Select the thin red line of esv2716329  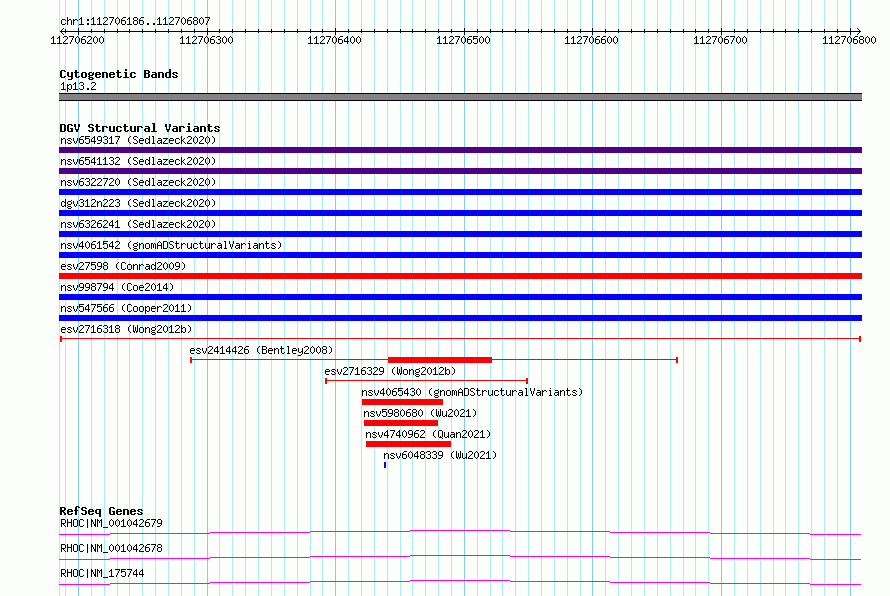(x=426, y=381)
